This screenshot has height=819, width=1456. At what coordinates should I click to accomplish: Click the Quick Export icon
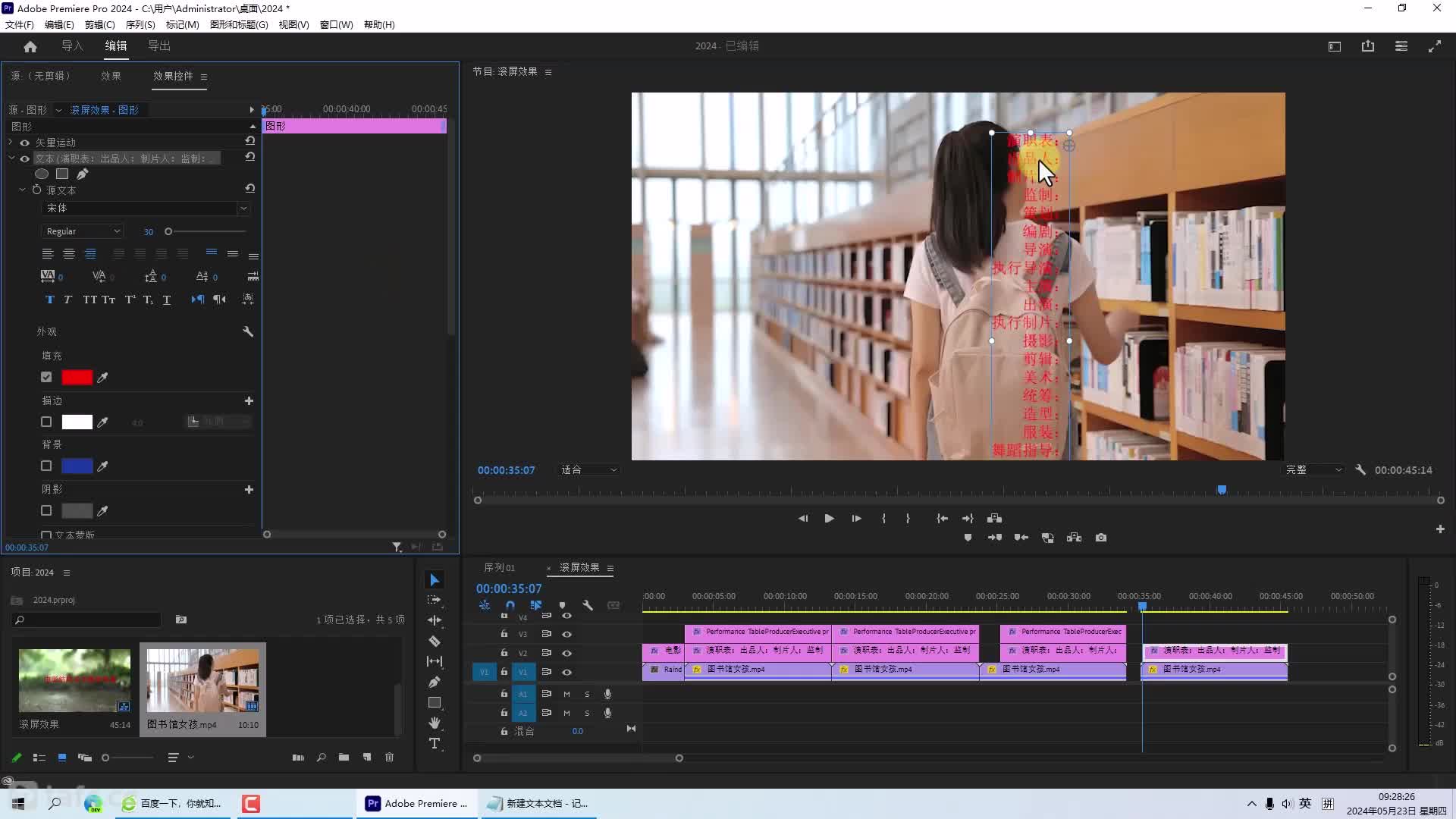[1368, 46]
